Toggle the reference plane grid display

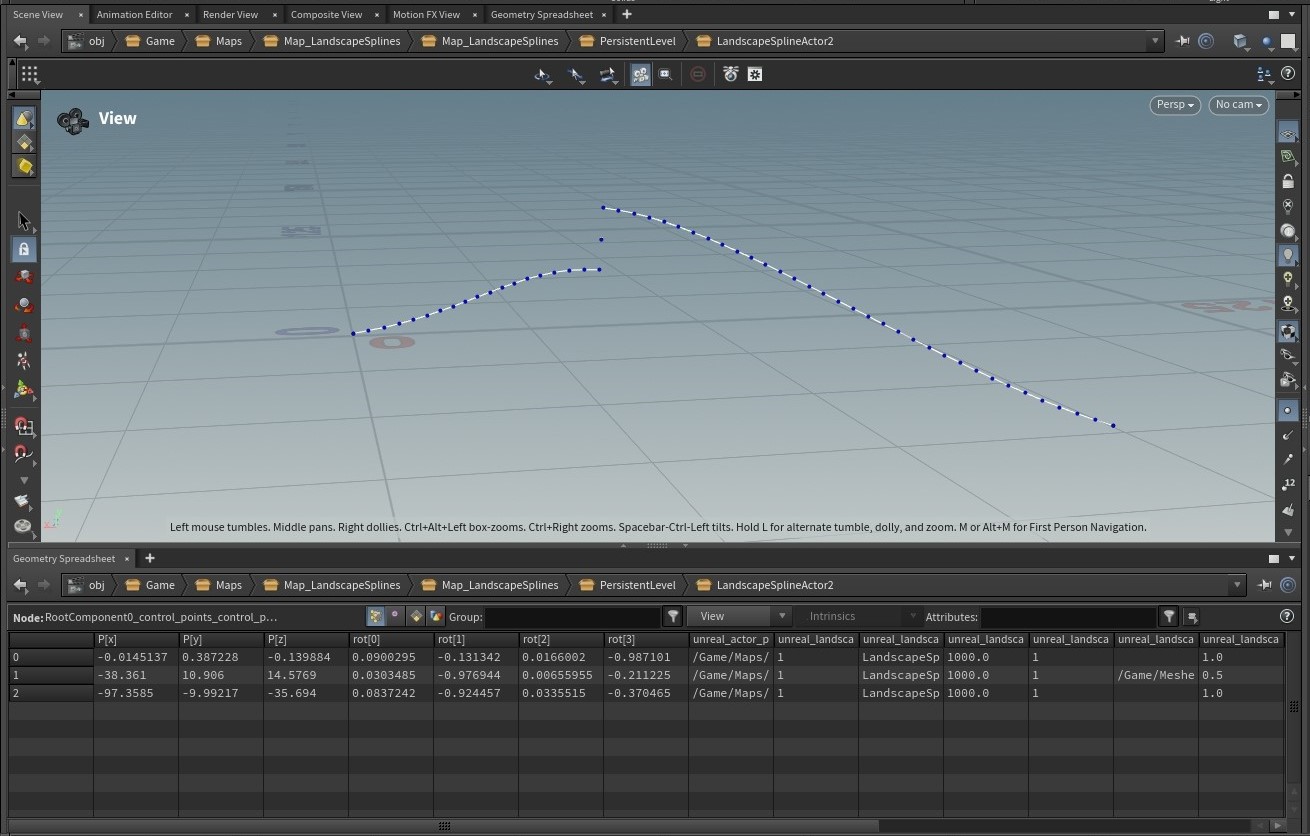1287,135
